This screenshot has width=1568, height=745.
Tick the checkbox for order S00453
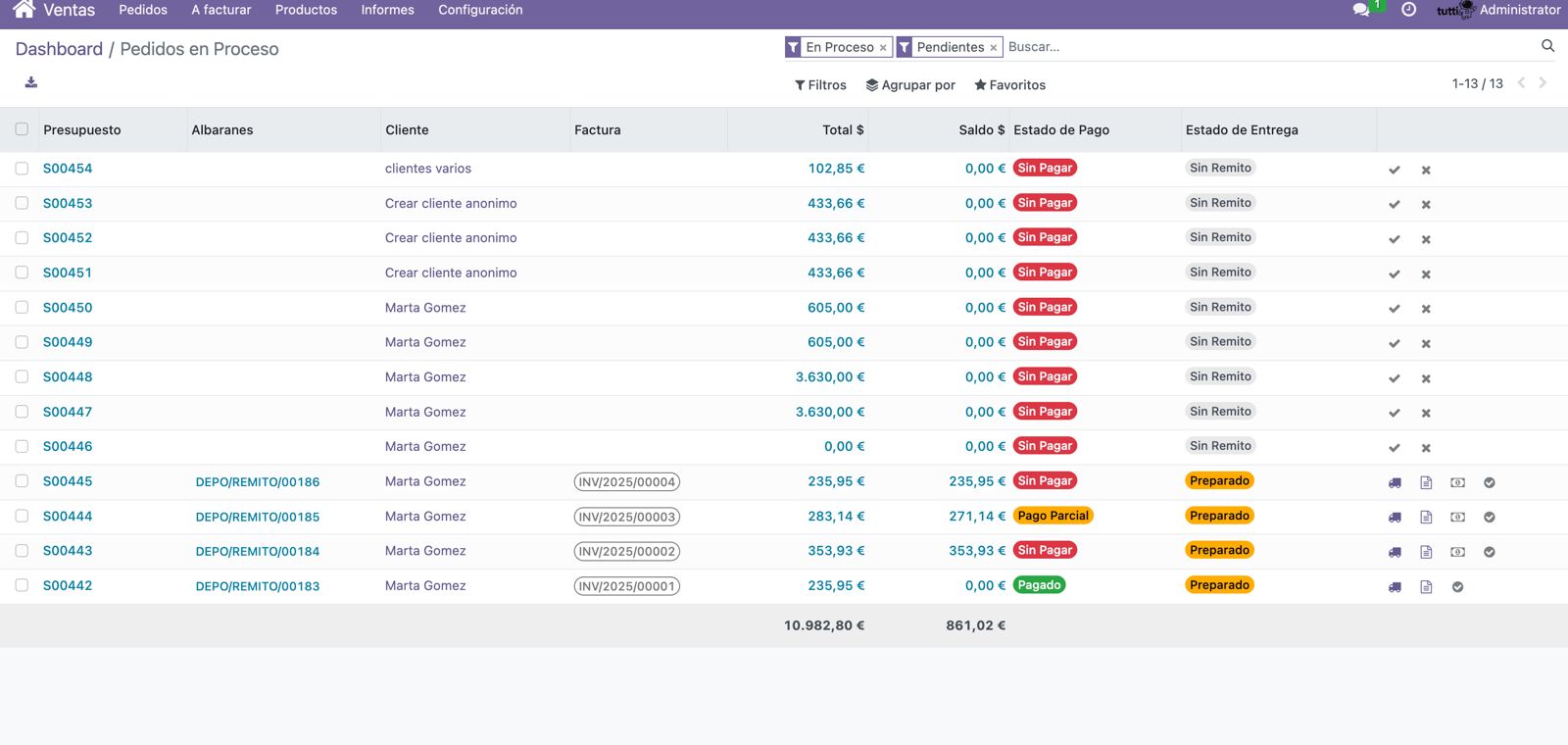tap(22, 203)
